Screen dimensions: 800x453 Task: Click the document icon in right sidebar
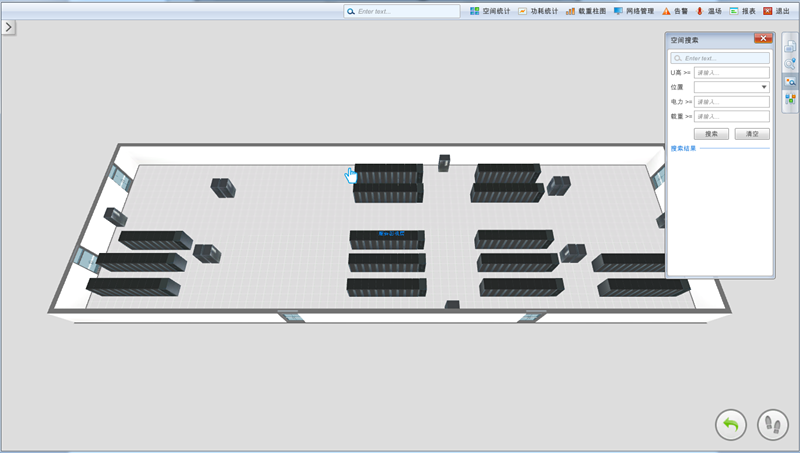click(x=790, y=46)
